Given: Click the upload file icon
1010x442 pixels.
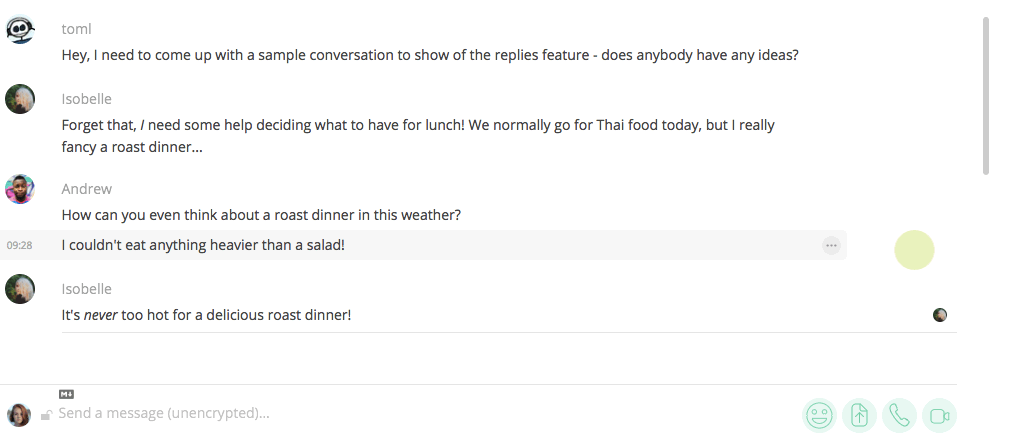Looking at the screenshot, I should pos(859,416).
